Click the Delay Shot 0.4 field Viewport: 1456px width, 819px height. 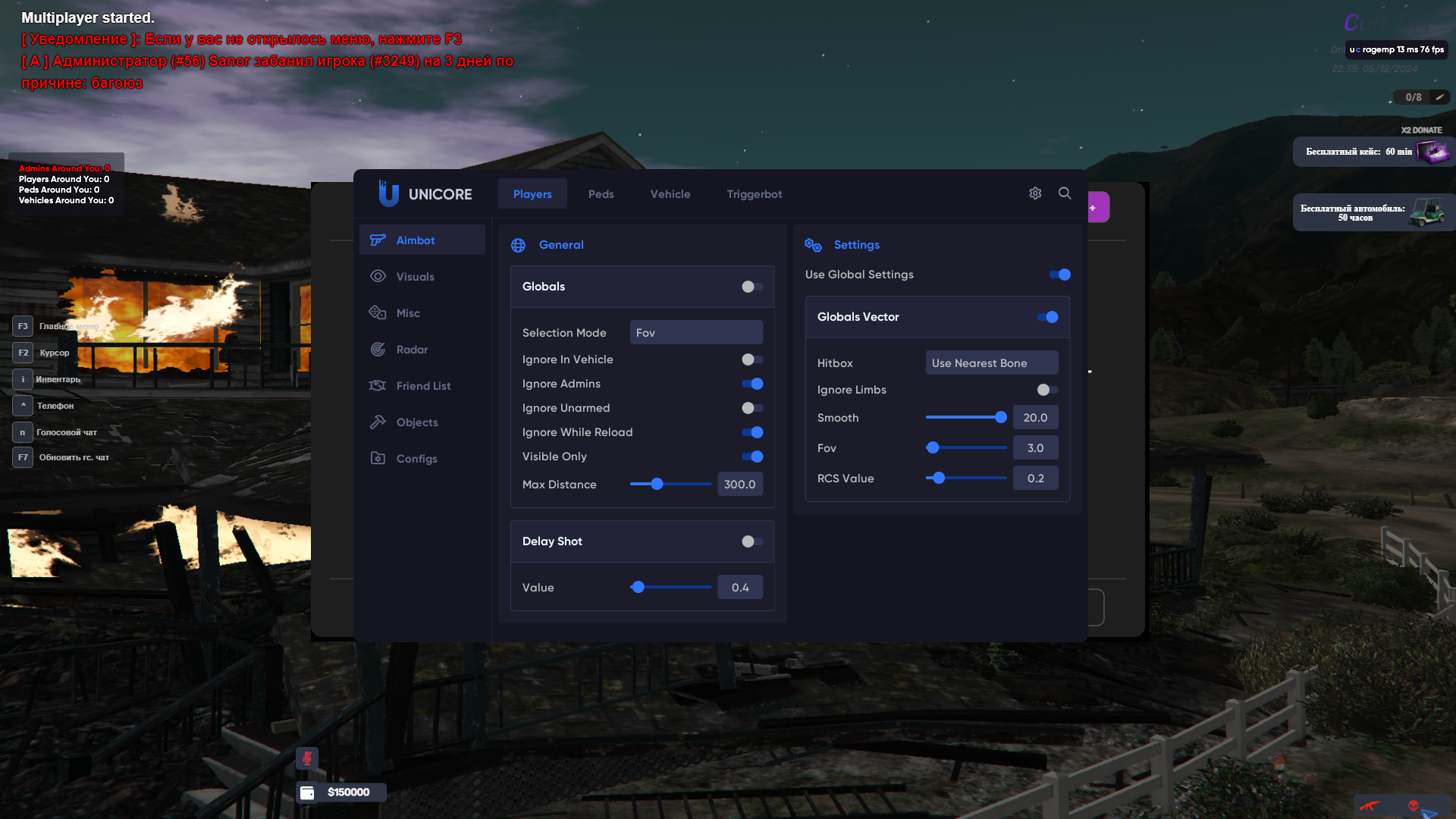(x=740, y=587)
